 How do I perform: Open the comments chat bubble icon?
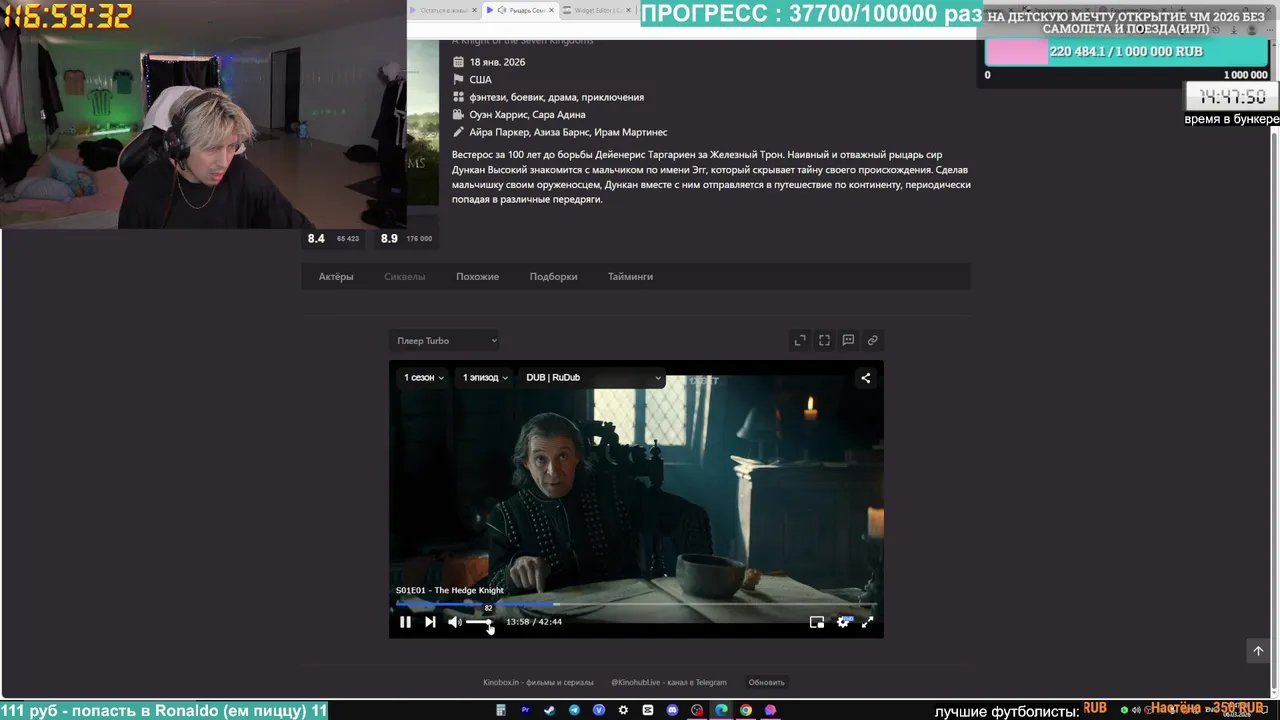848,341
